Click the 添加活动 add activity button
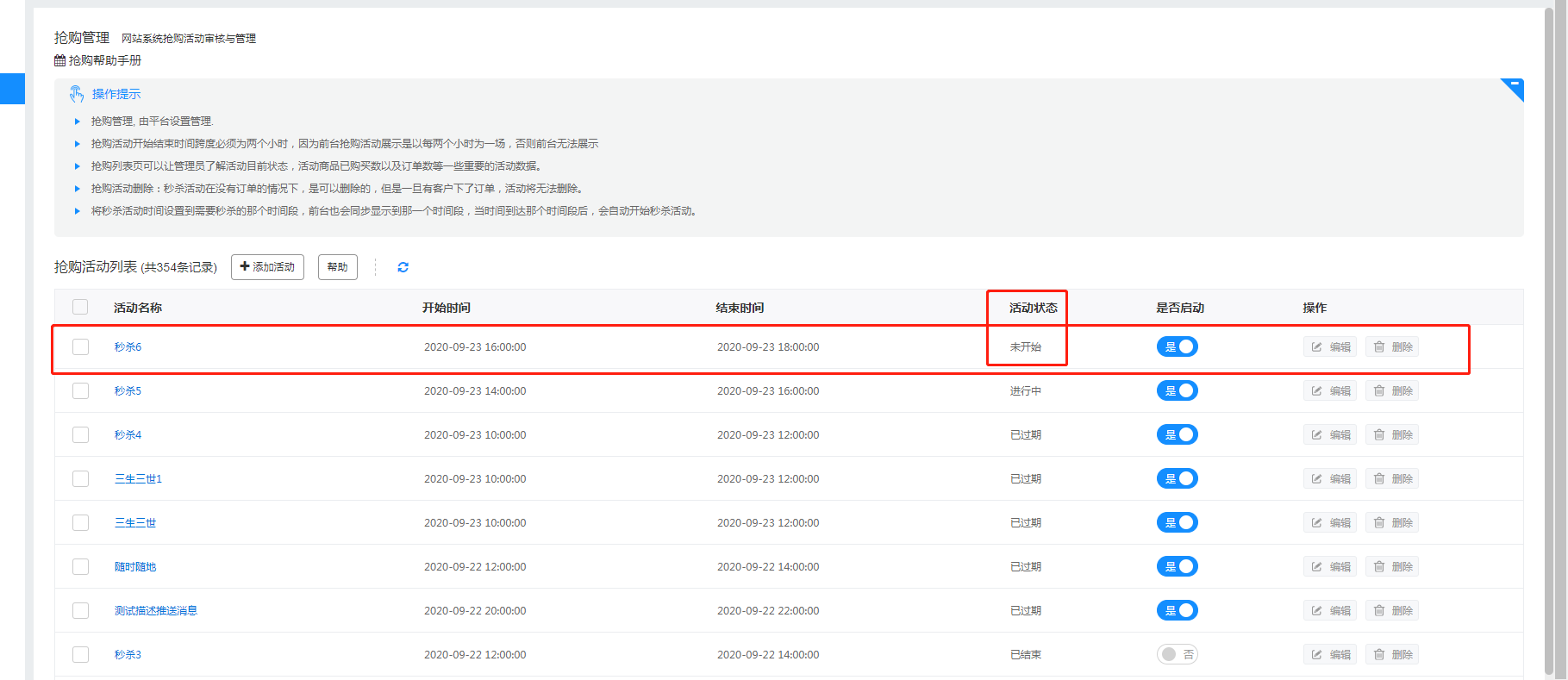1568x680 pixels. 267,267
